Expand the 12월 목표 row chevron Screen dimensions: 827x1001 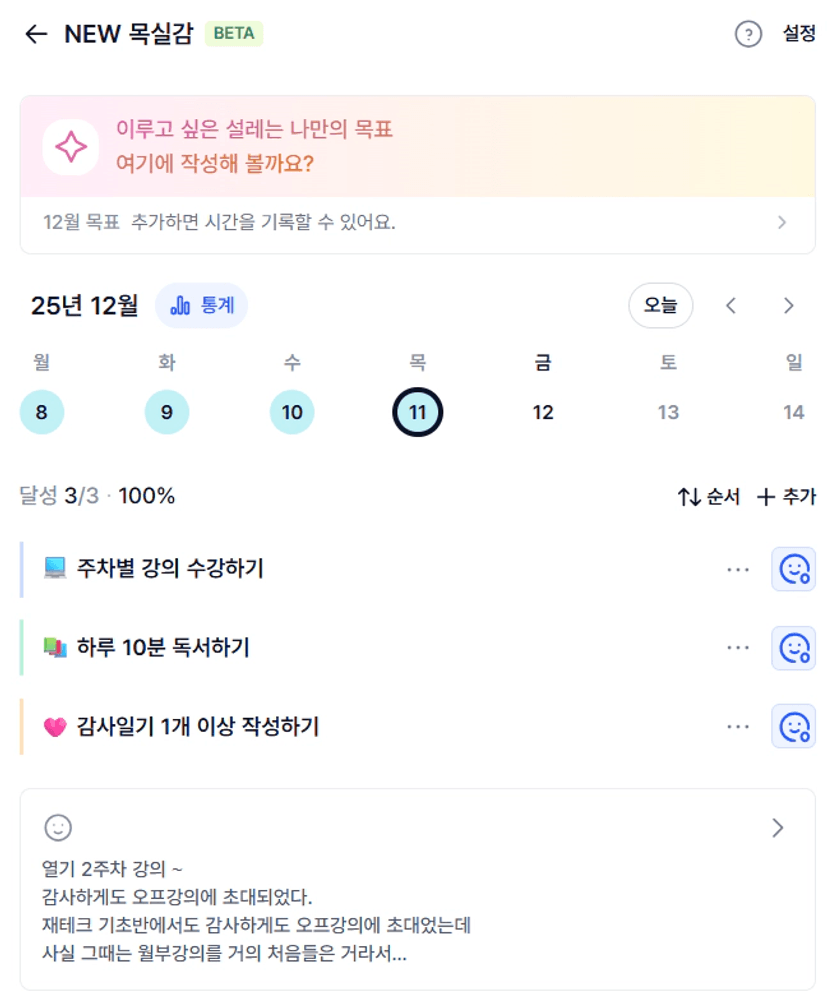782,222
